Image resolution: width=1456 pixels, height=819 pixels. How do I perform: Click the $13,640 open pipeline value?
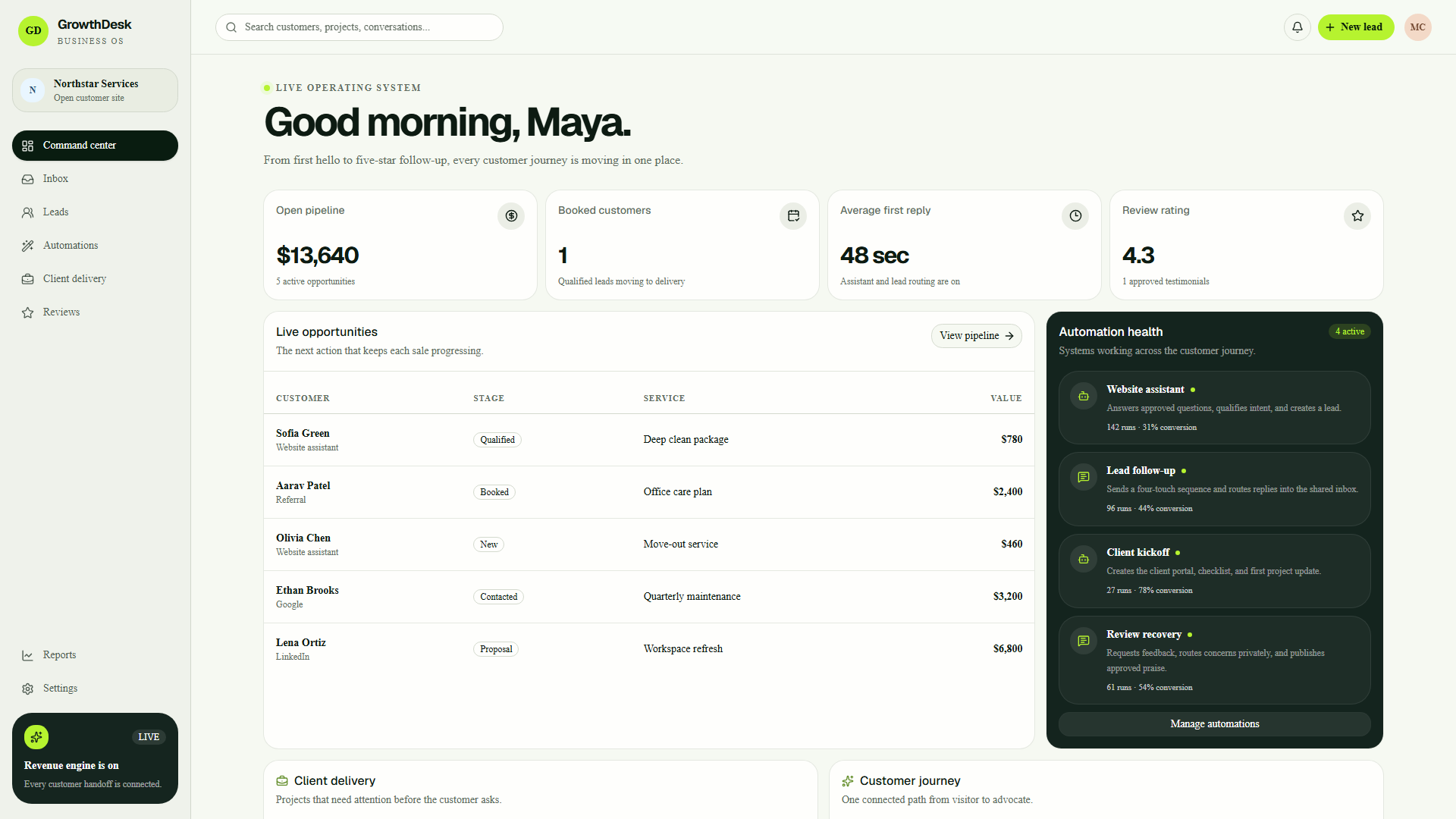click(x=318, y=256)
